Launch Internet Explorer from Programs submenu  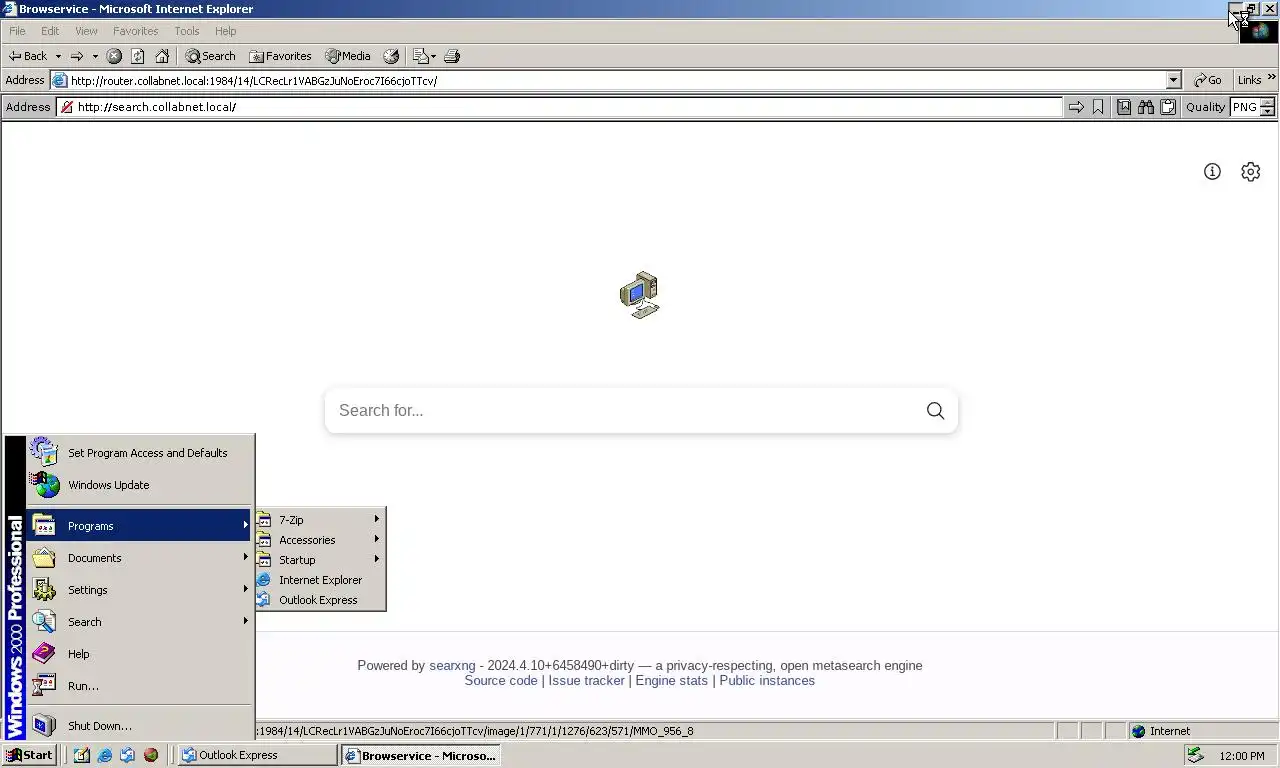[320, 580]
